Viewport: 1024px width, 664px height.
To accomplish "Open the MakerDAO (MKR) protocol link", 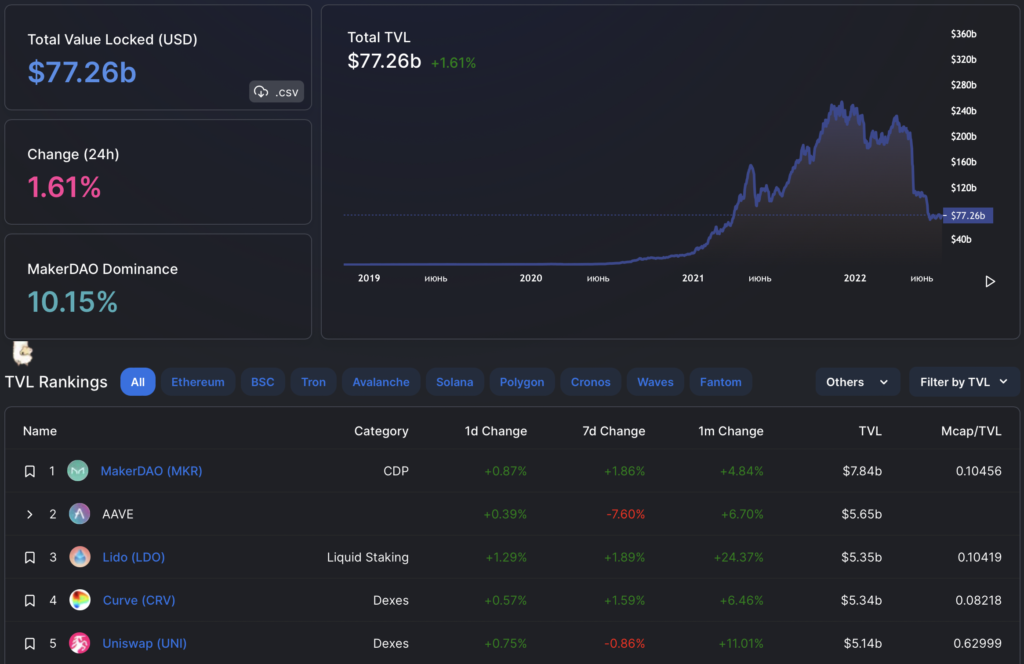I will 151,470.
